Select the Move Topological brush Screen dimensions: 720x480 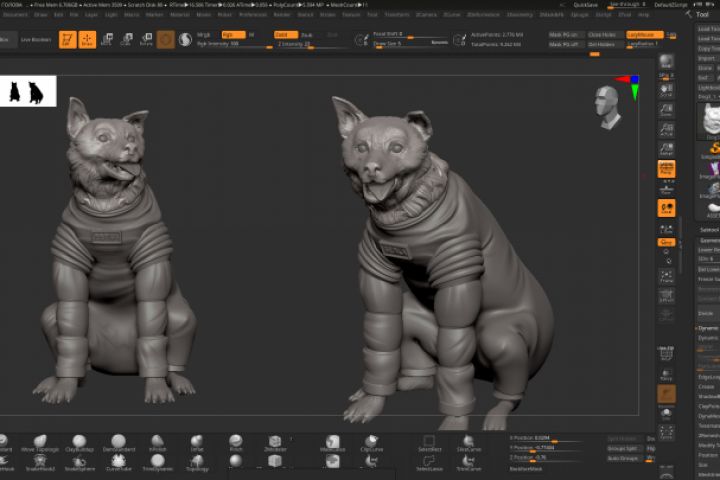point(40,444)
